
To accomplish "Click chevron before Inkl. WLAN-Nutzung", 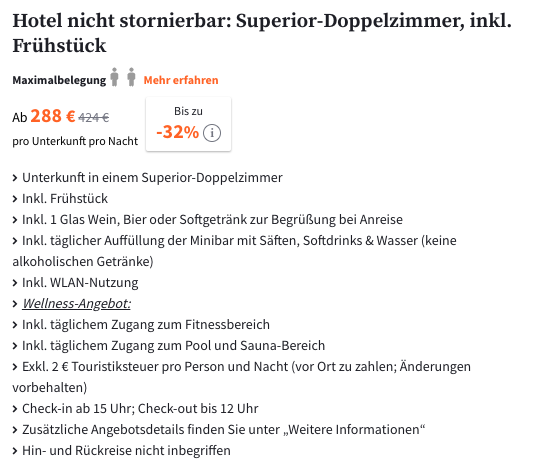I will click(15, 283).
